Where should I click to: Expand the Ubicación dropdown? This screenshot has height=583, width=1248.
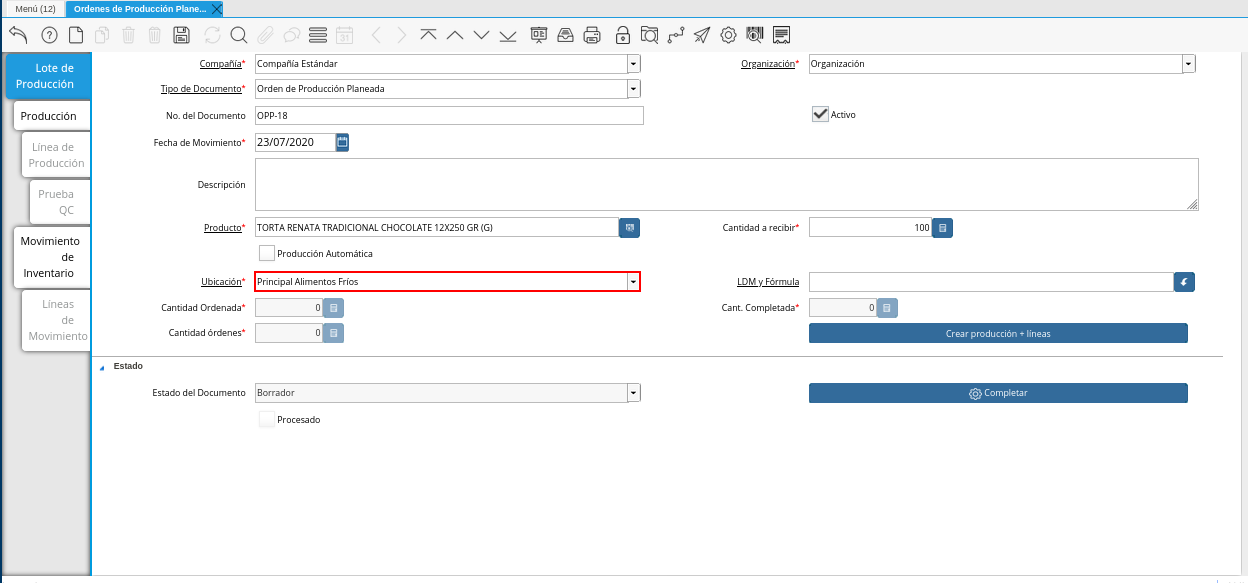(633, 282)
